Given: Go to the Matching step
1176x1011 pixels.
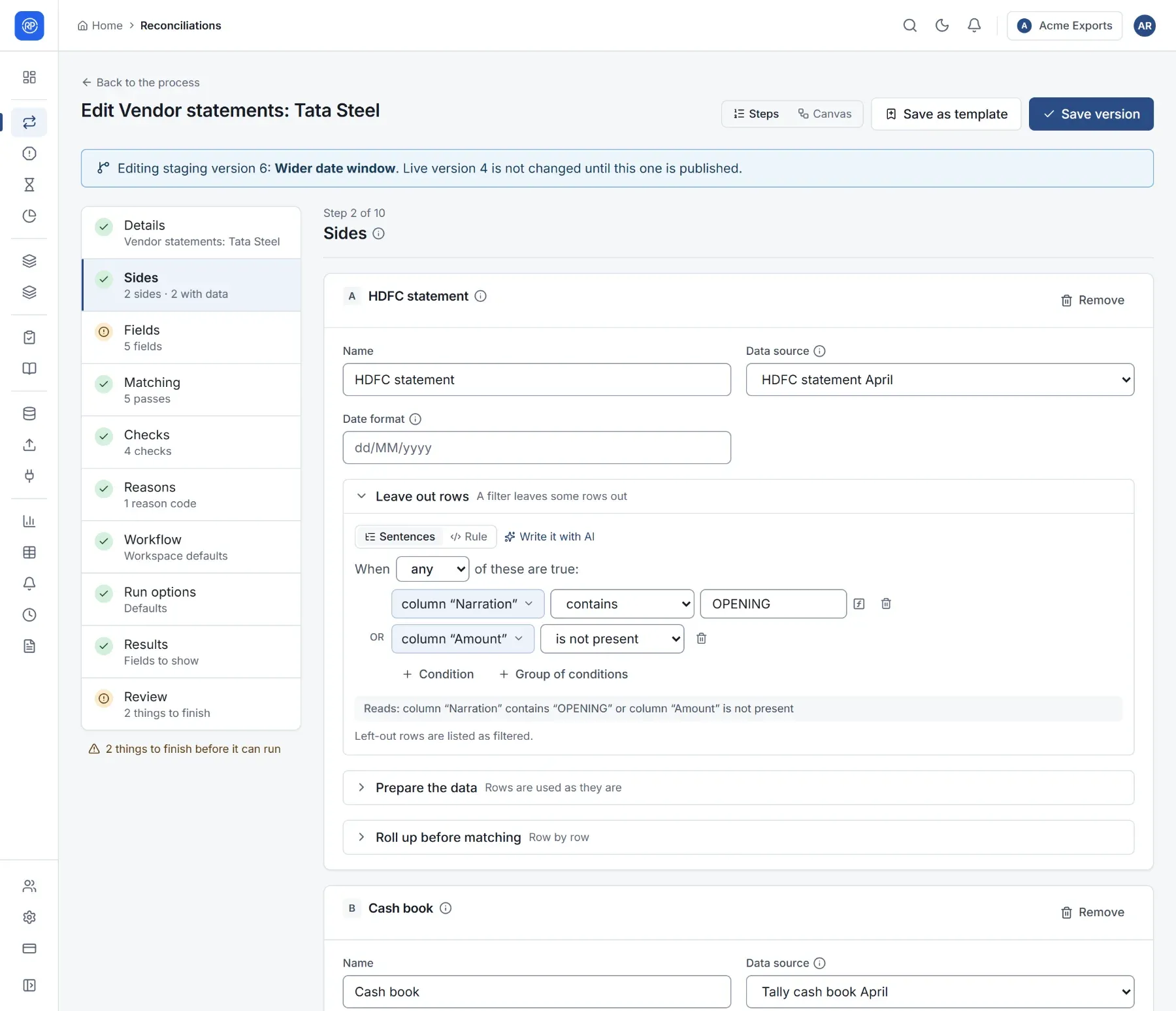Looking at the screenshot, I should [x=191, y=389].
